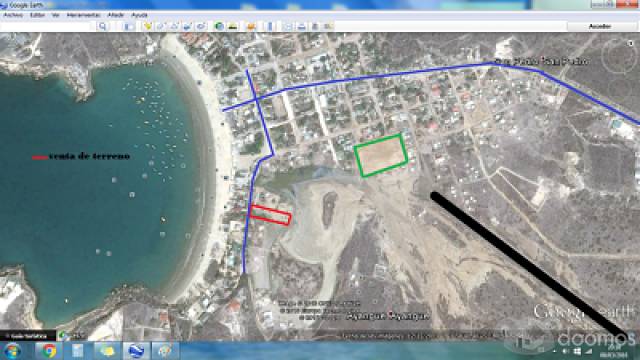Screen dimensions: 640x360
Task: Open the Ayuda menu
Action: (140, 15)
